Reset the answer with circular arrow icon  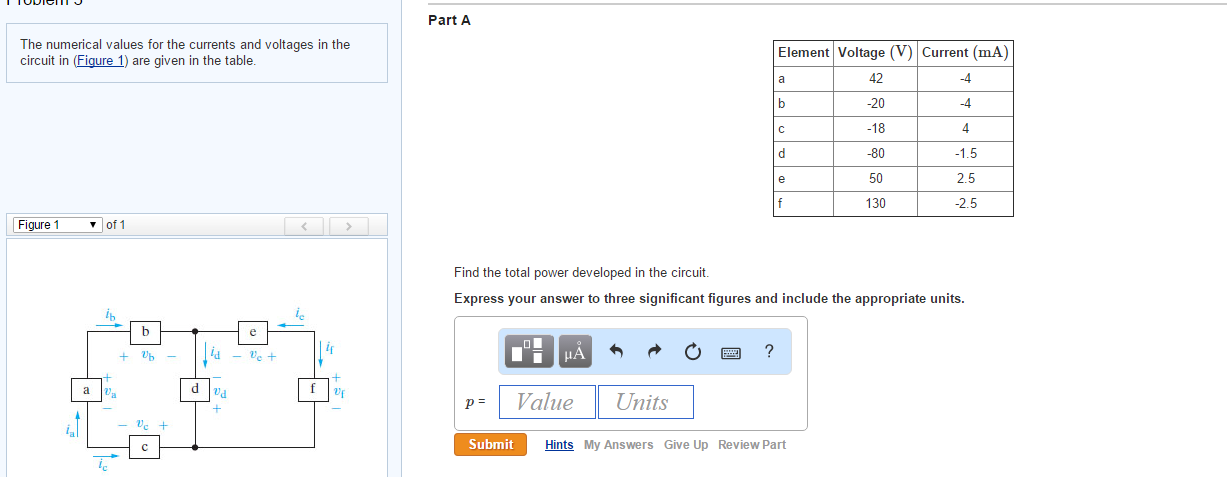tap(694, 351)
